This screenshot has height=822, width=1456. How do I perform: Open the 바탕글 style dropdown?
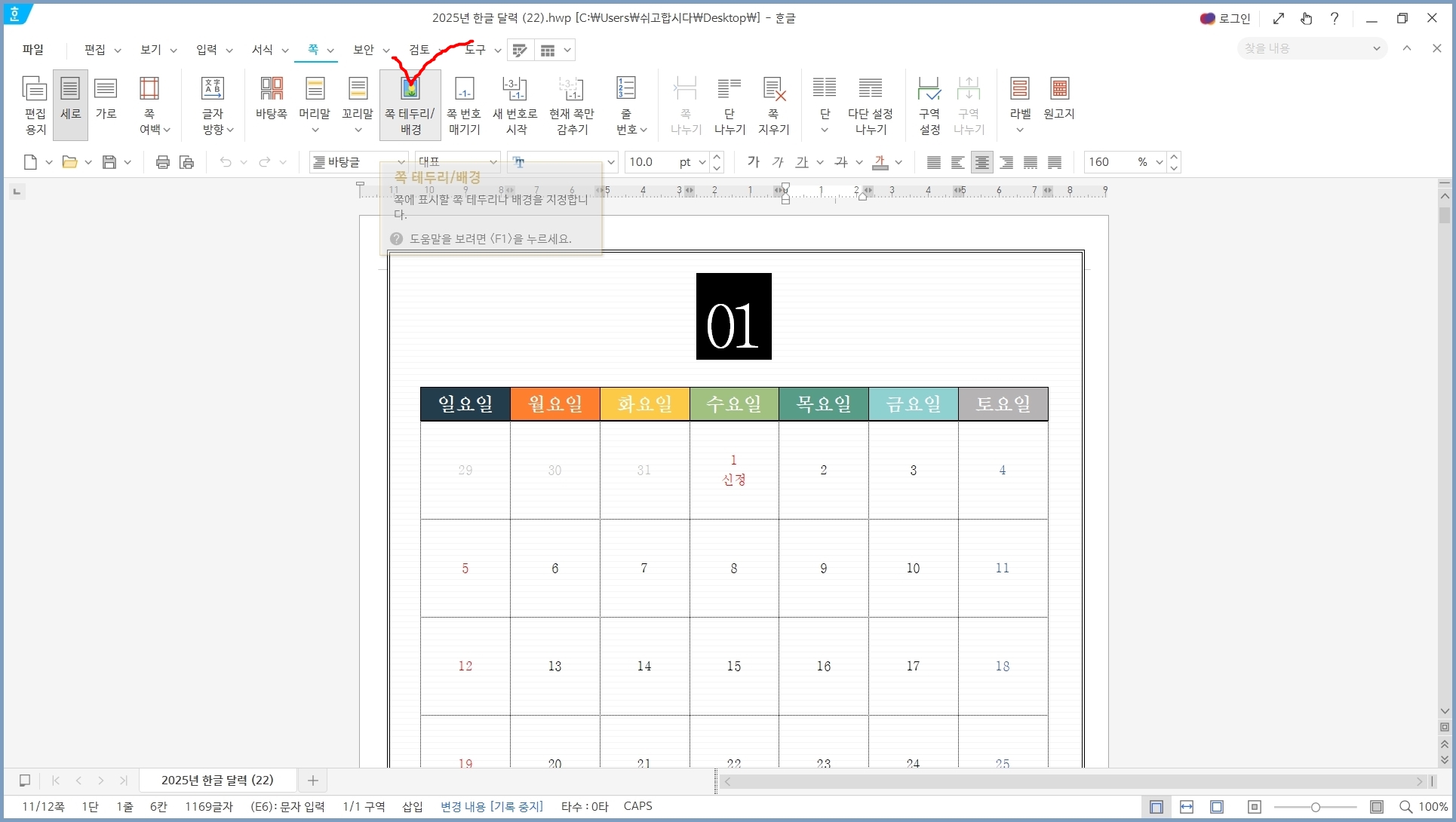click(x=401, y=162)
